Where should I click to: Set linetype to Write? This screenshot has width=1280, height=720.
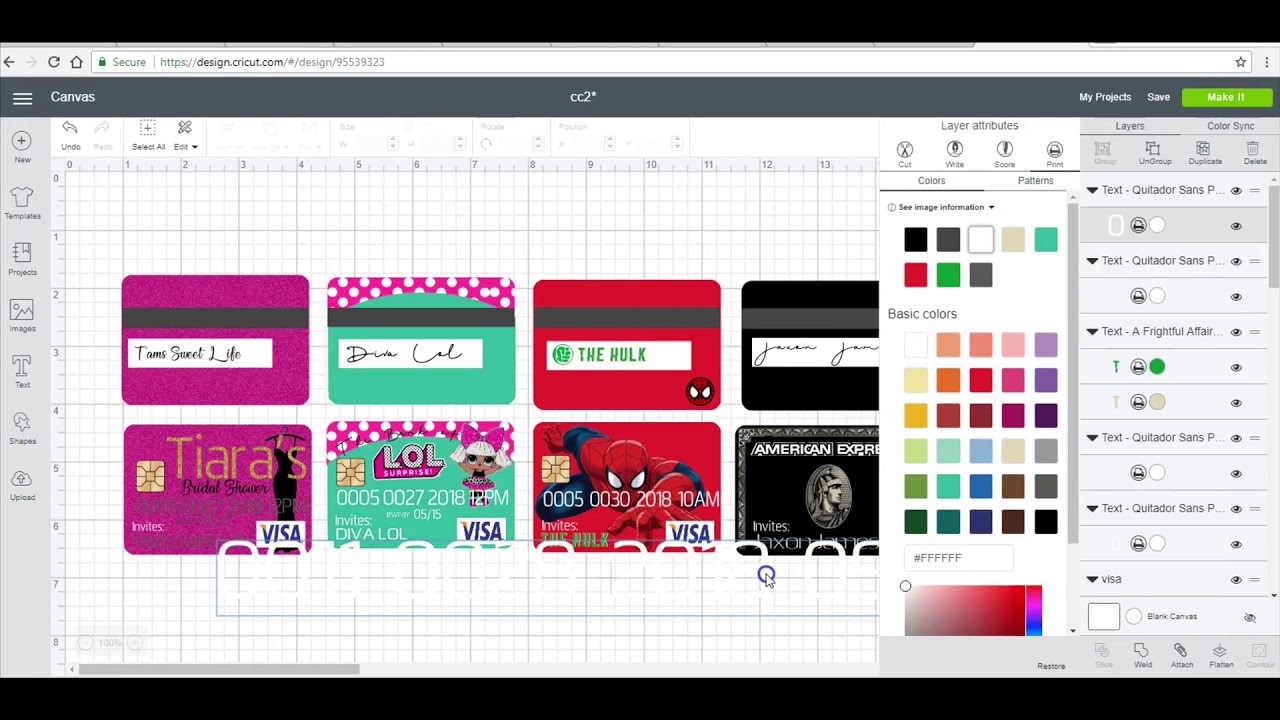coord(955,153)
